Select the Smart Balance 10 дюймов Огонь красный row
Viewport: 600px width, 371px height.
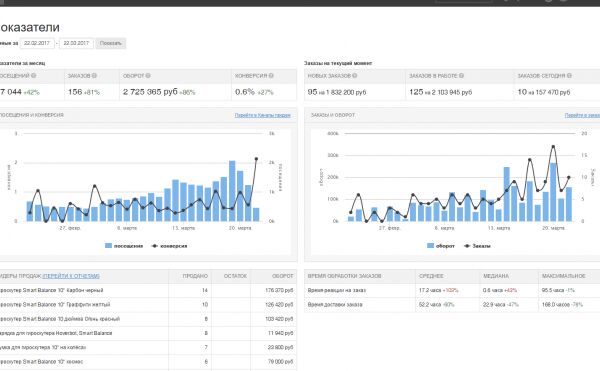pyautogui.click(x=148, y=319)
